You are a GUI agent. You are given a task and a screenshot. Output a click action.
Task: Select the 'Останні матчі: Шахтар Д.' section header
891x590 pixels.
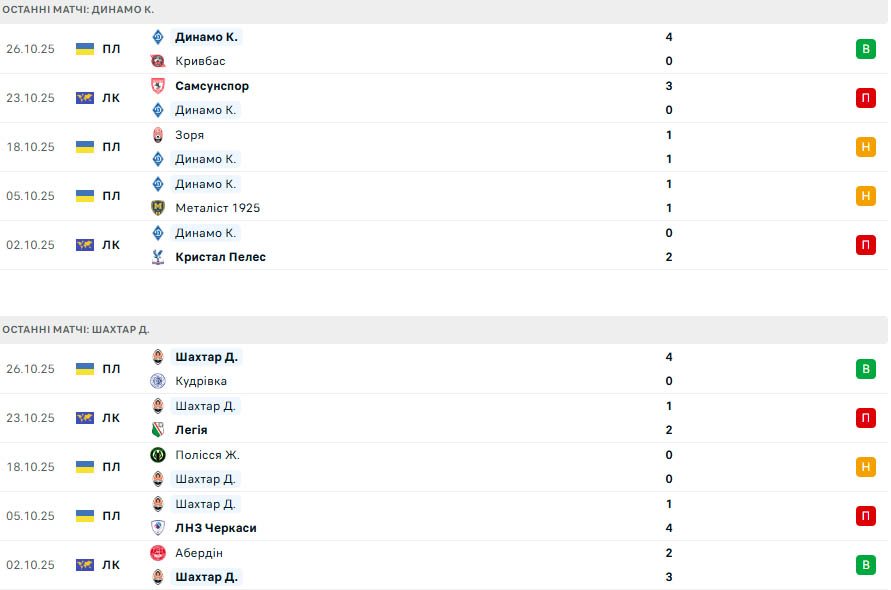click(76, 329)
